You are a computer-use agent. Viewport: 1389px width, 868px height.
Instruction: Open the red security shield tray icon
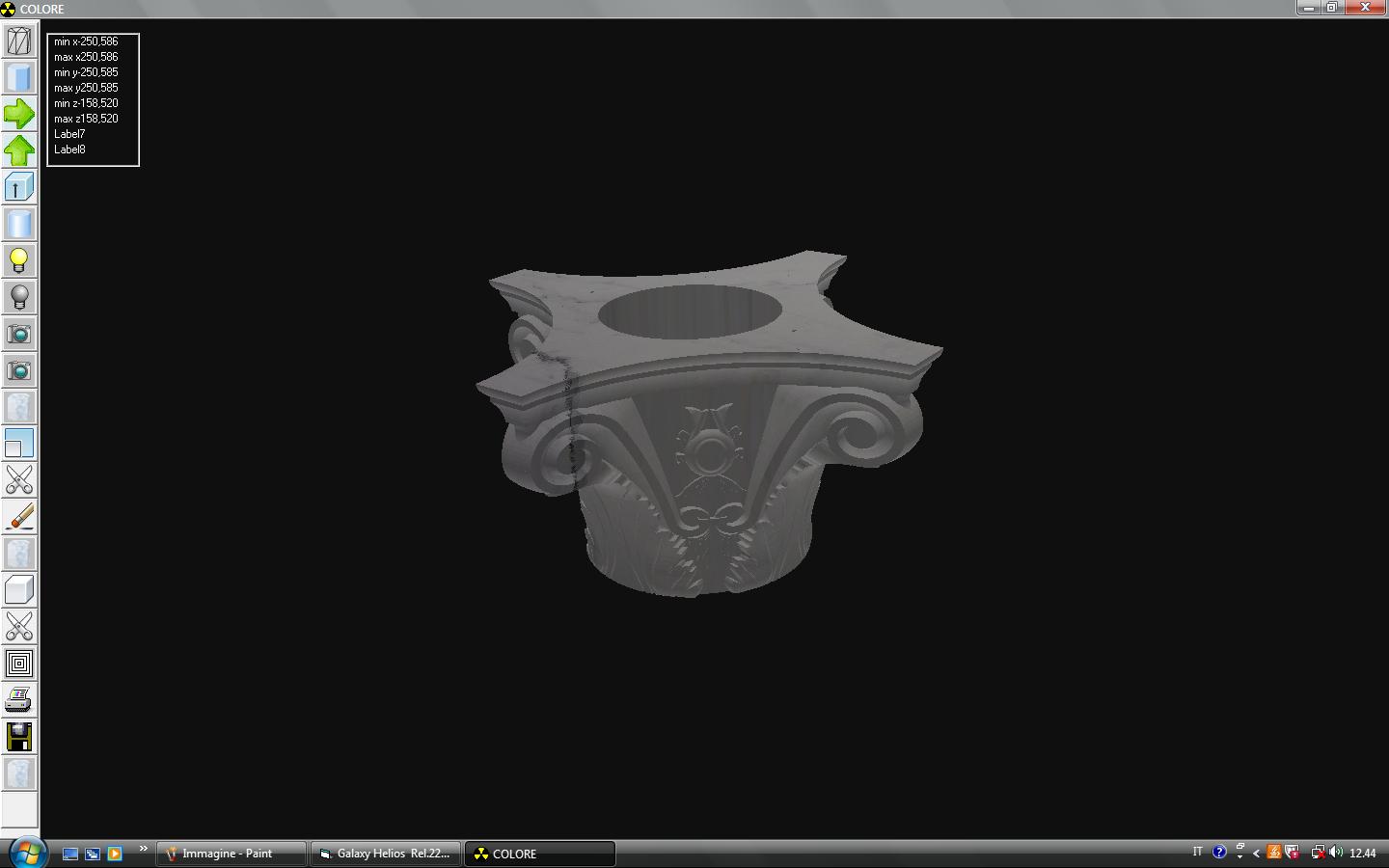tap(1292, 852)
